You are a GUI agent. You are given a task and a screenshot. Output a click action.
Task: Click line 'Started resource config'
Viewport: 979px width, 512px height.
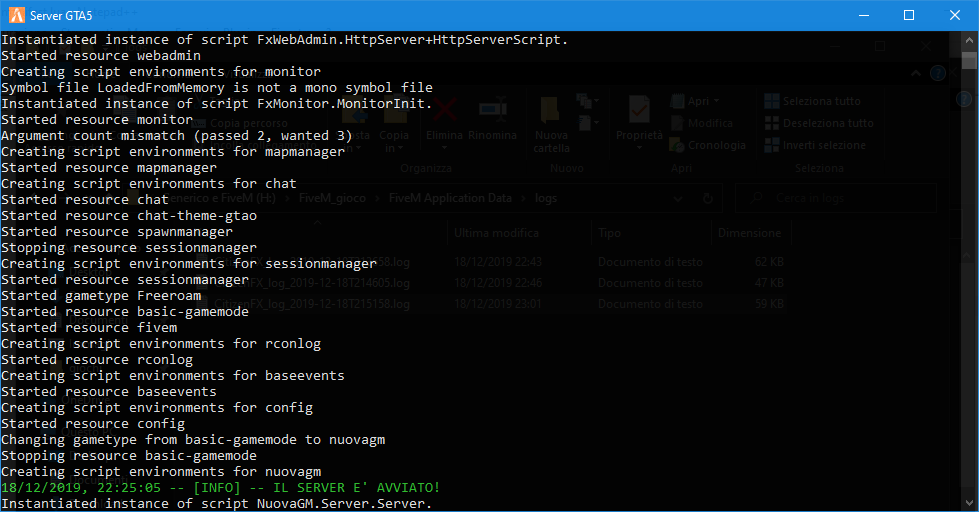(93, 423)
